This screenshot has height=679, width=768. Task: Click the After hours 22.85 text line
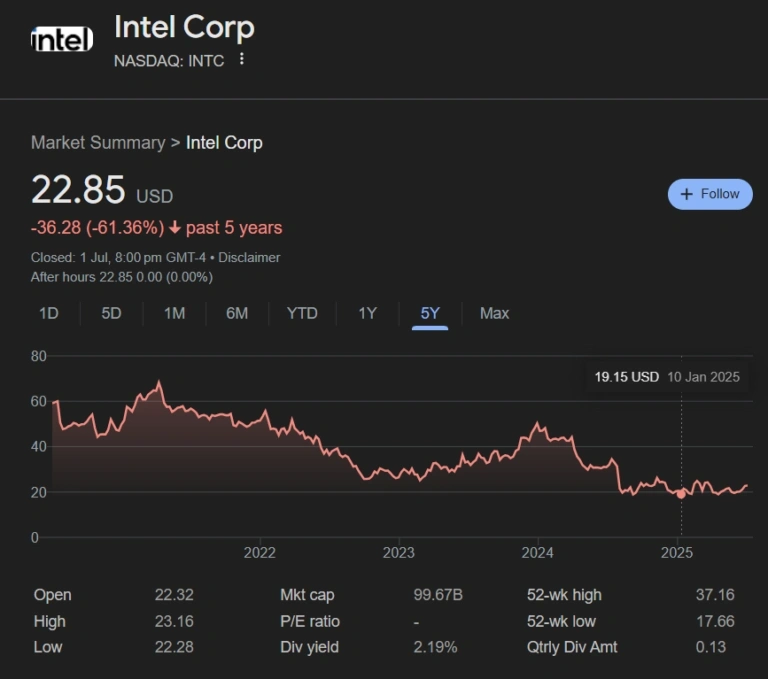pos(121,277)
